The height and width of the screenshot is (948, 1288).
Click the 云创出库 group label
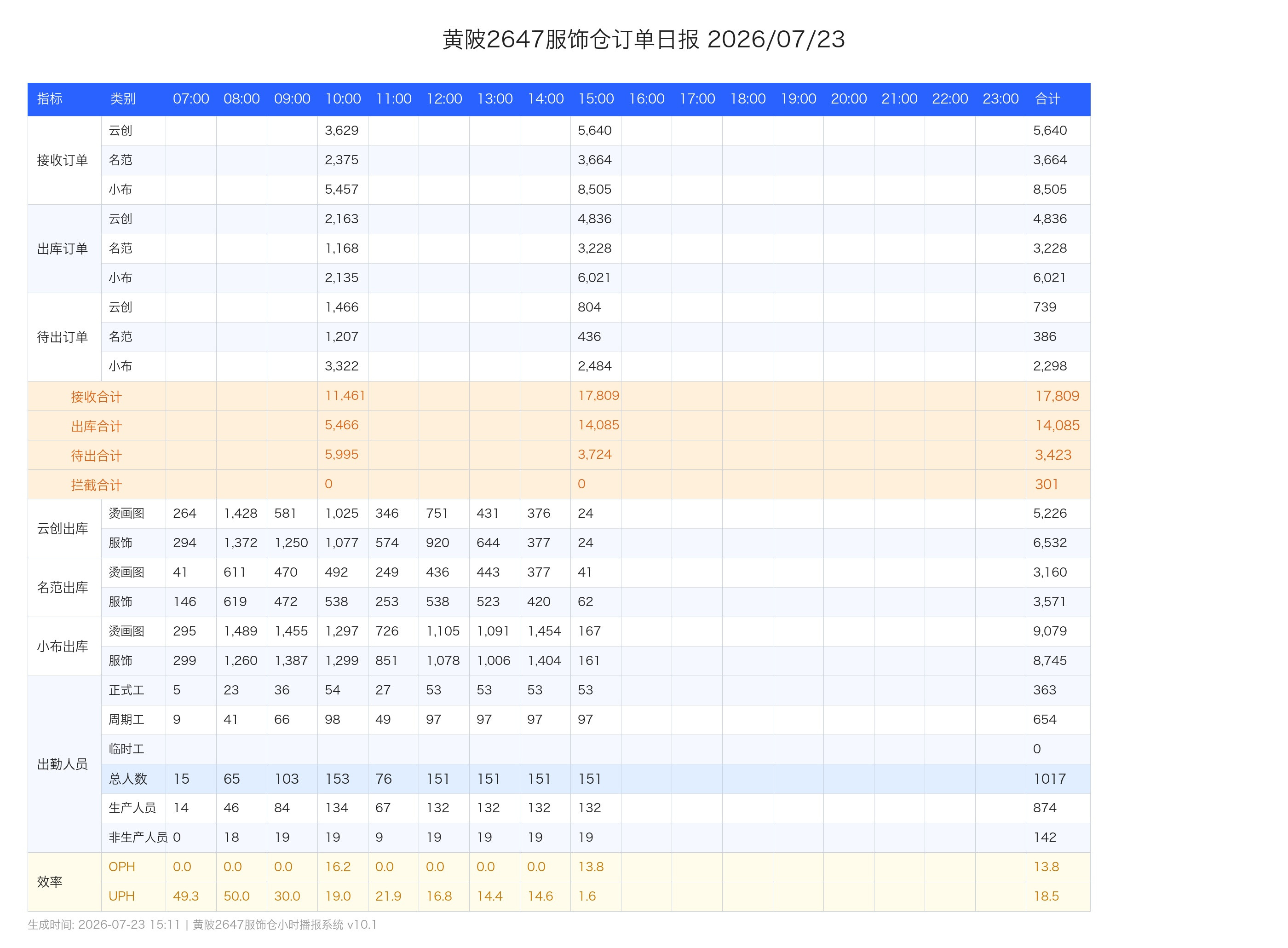click(x=63, y=528)
